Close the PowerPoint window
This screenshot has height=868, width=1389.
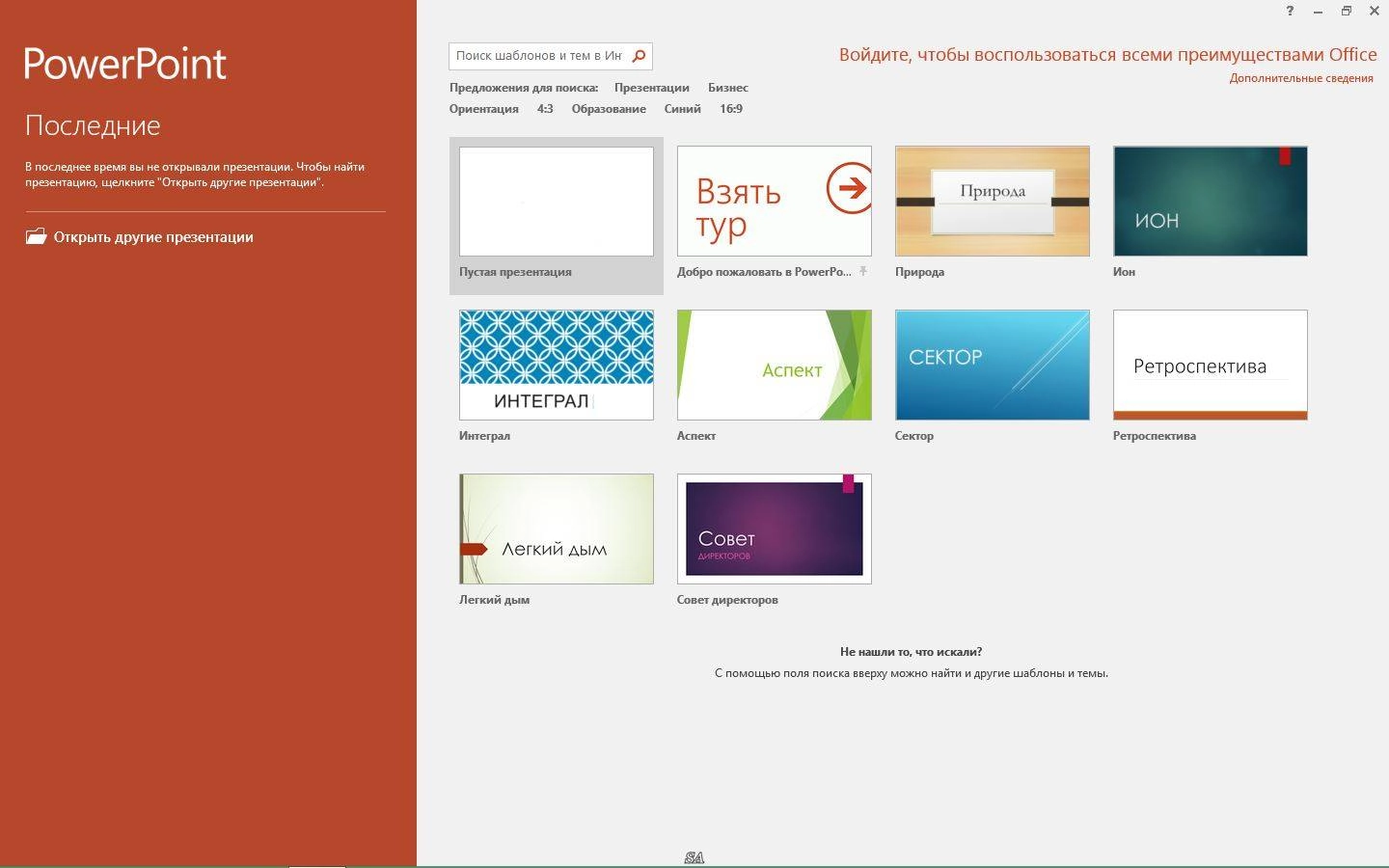(1374, 12)
